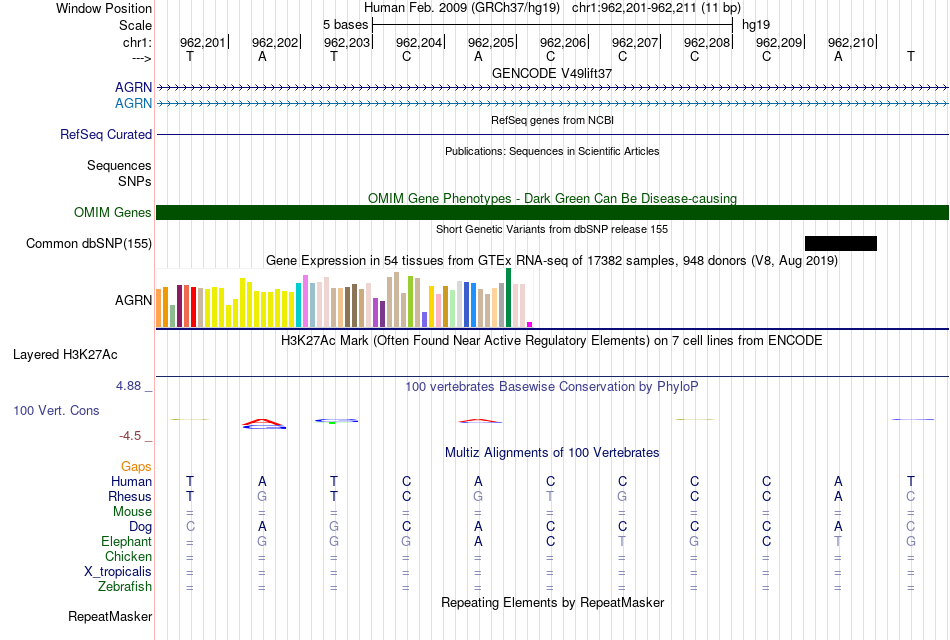Click the dark green OMIM gene bar
This screenshot has width=950, height=640.
pos(552,212)
